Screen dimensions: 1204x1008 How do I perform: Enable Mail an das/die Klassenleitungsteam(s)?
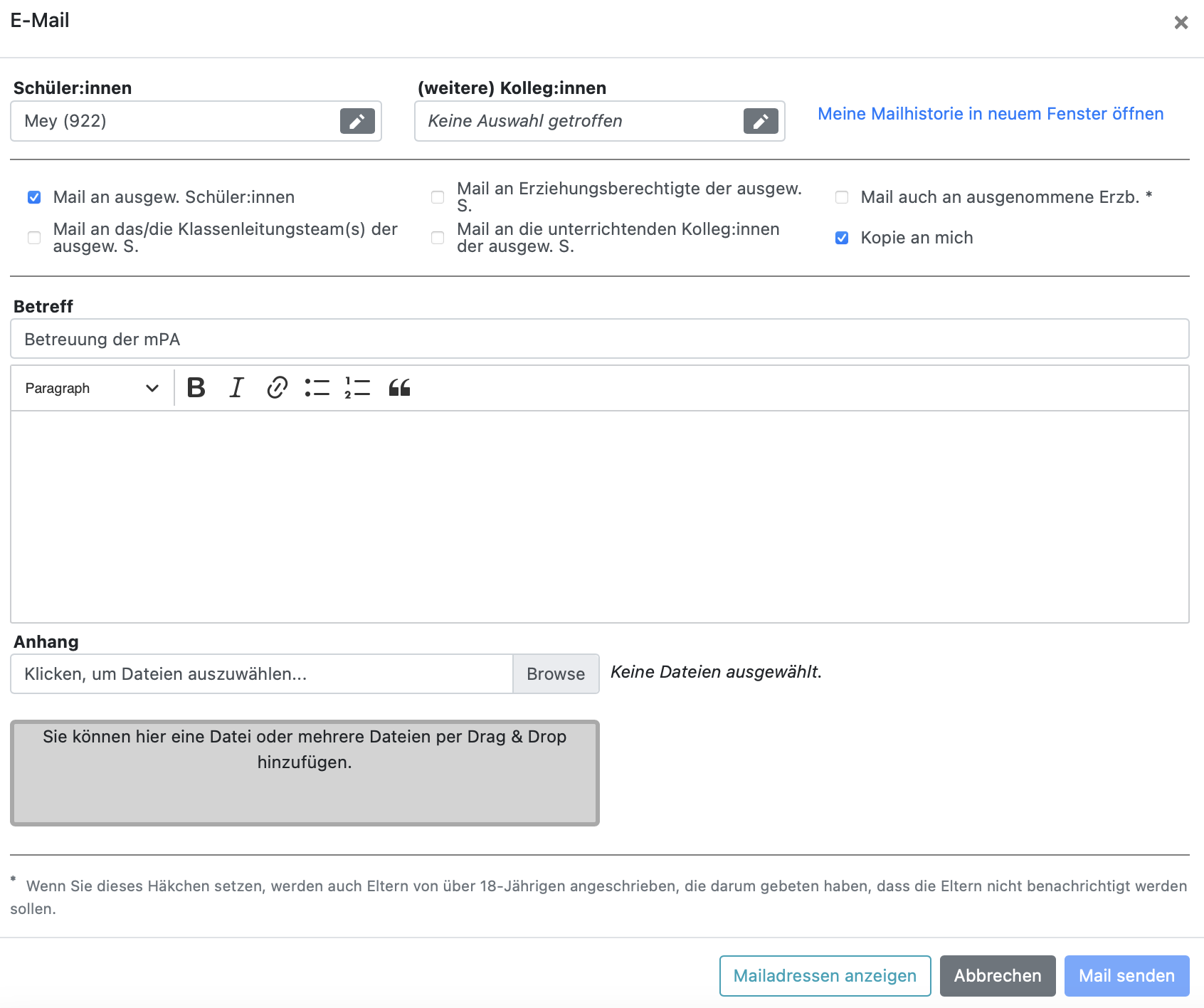[34, 238]
